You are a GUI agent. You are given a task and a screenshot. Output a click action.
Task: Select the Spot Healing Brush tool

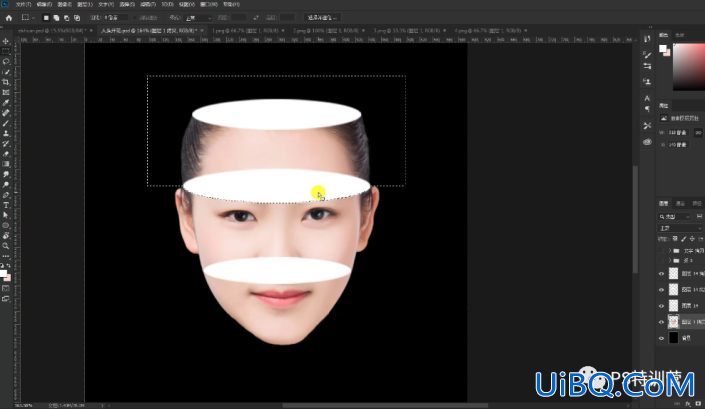6,113
